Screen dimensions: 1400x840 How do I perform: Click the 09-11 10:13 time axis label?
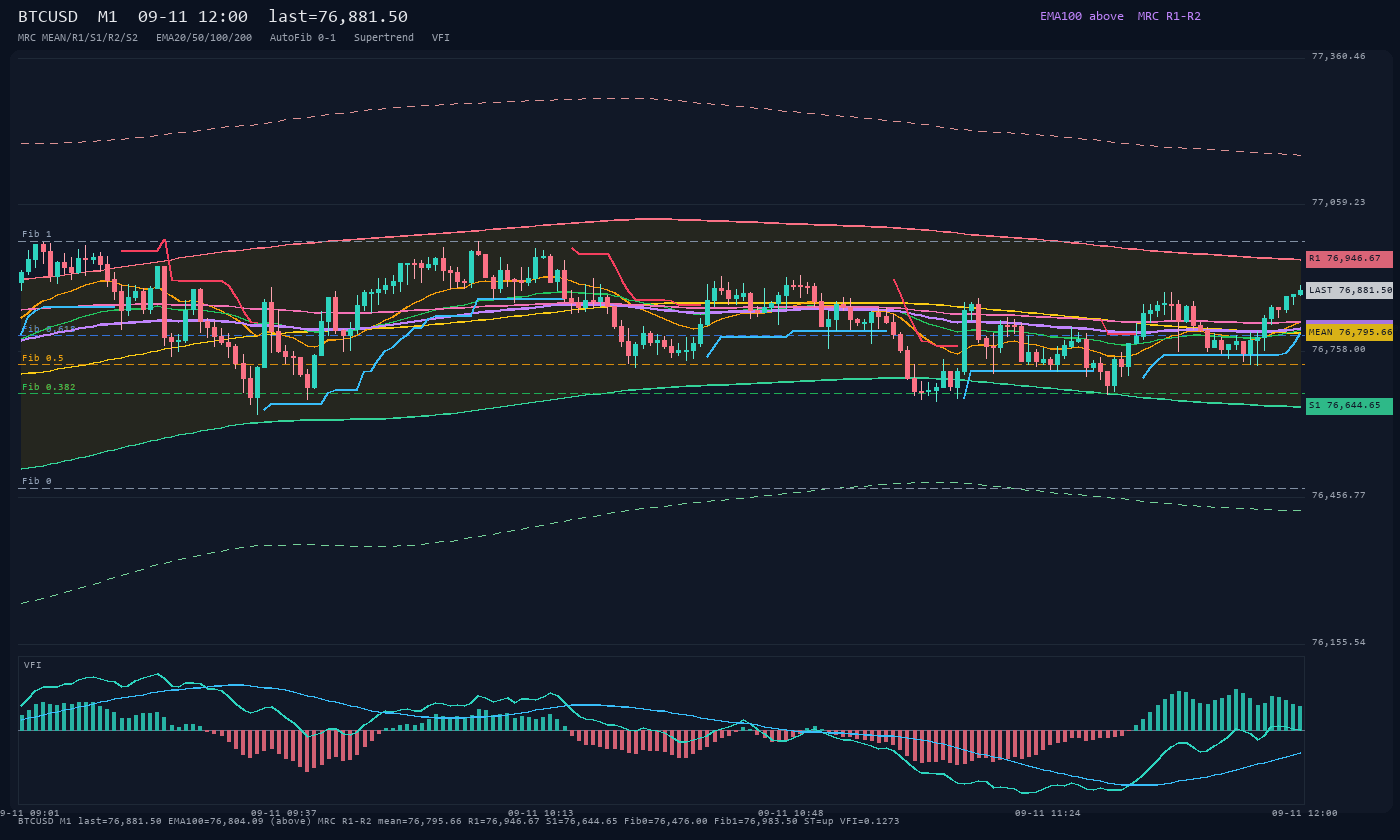(x=541, y=813)
